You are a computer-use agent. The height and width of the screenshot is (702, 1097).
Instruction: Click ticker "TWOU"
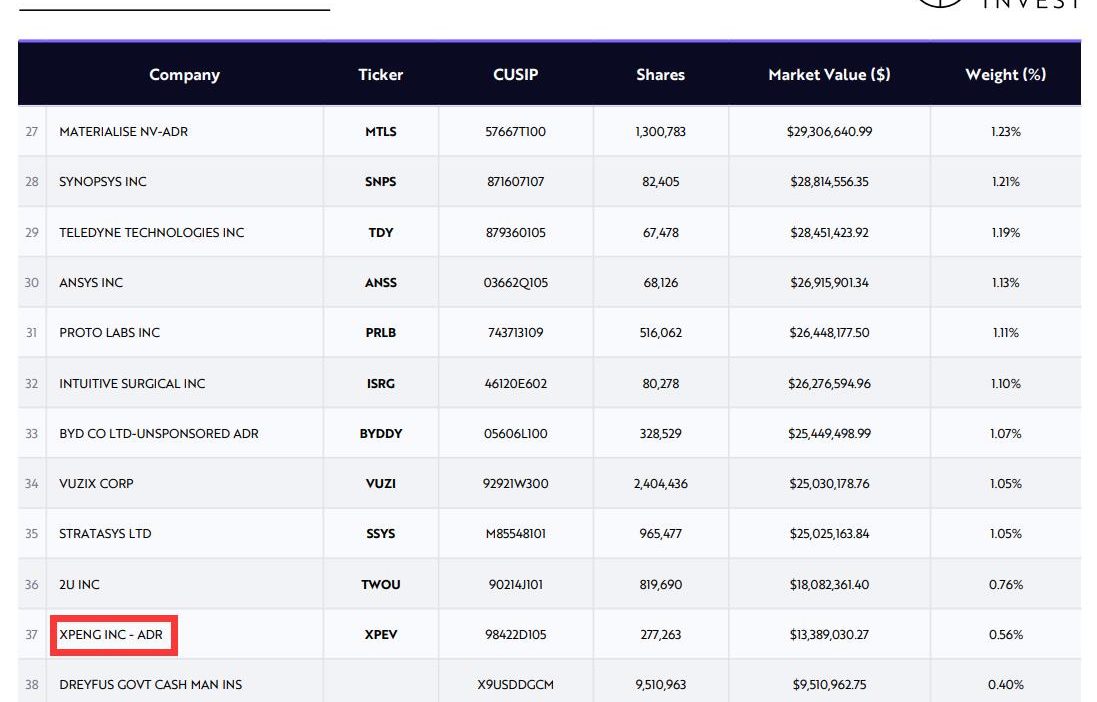pyautogui.click(x=381, y=584)
